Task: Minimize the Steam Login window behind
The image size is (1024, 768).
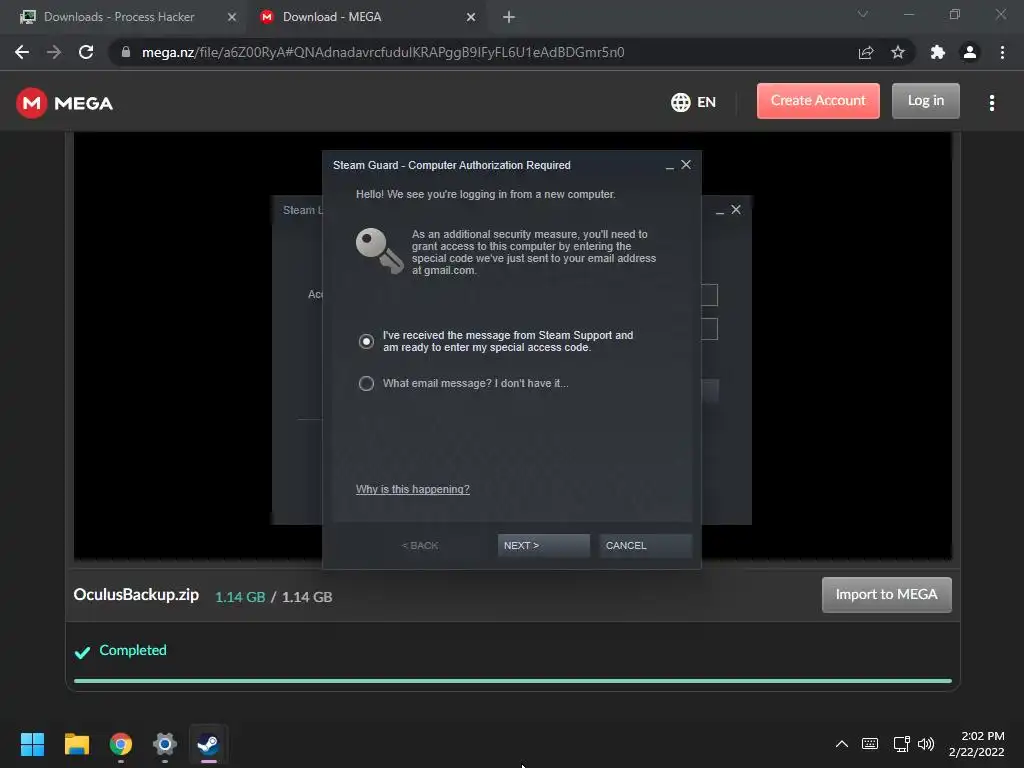Action: pos(720,211)
